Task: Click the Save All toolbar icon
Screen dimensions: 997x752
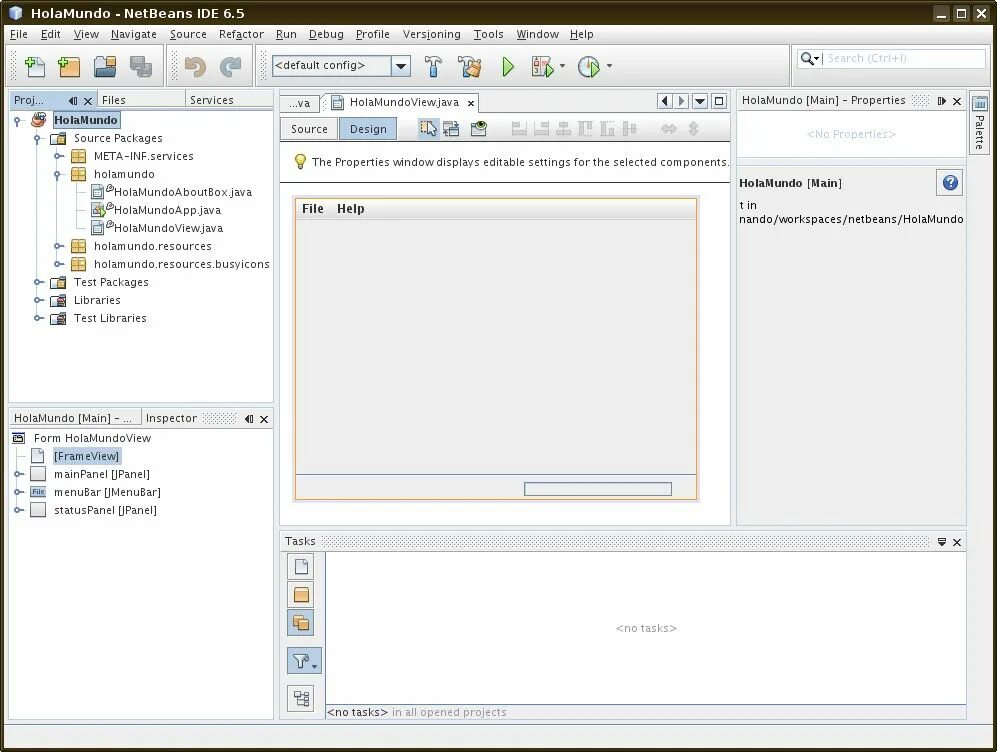Action: (141, 66)
